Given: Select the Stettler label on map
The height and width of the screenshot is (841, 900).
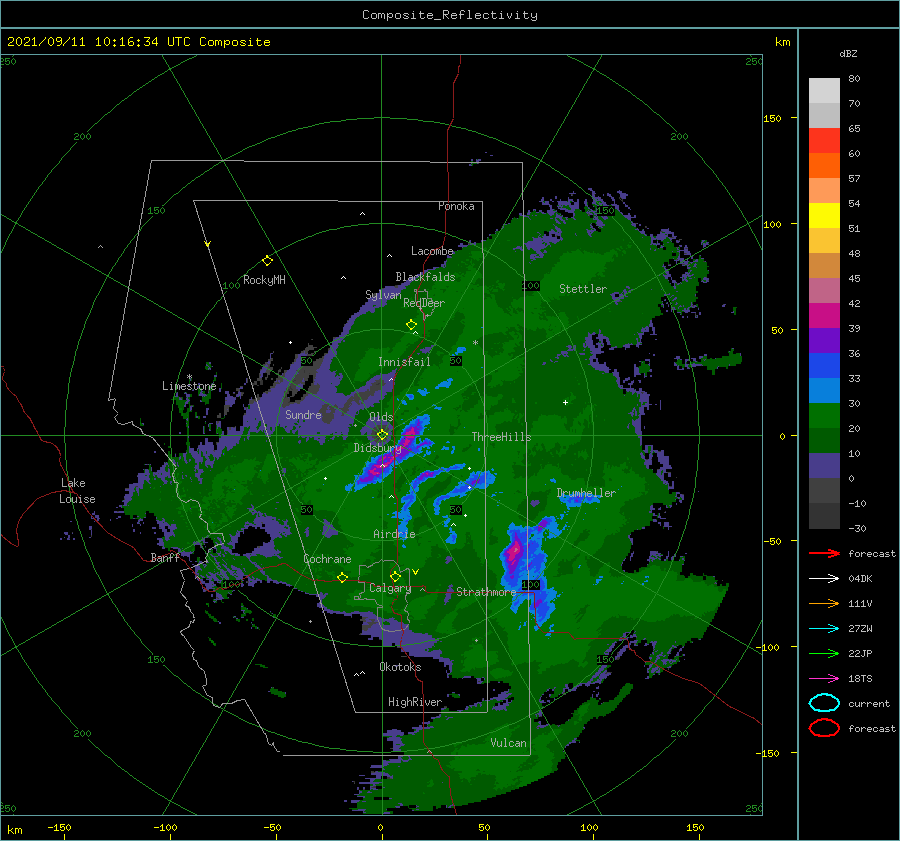Looking at the screenshot, I should (x=583, y=289).
